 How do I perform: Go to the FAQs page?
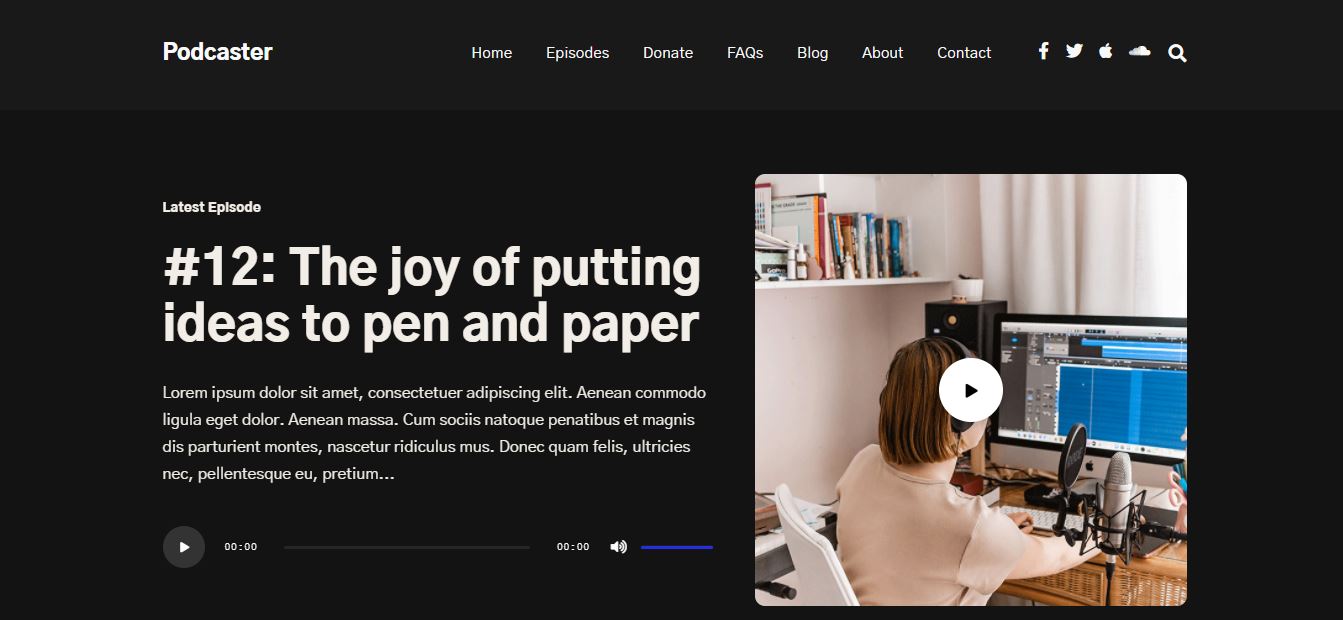[745, 53]
